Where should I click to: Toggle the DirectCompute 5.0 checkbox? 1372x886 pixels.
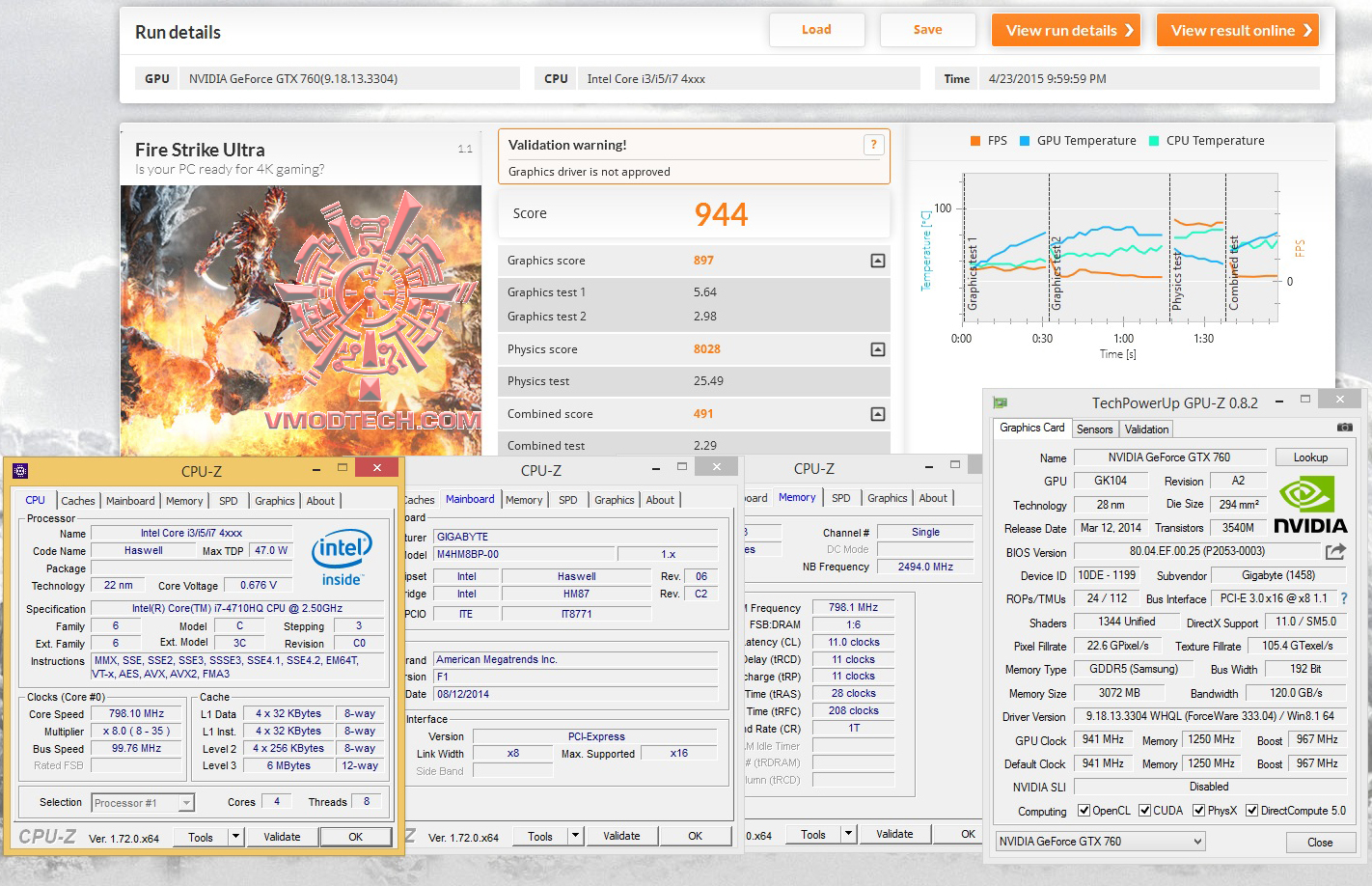[1252, 811]
